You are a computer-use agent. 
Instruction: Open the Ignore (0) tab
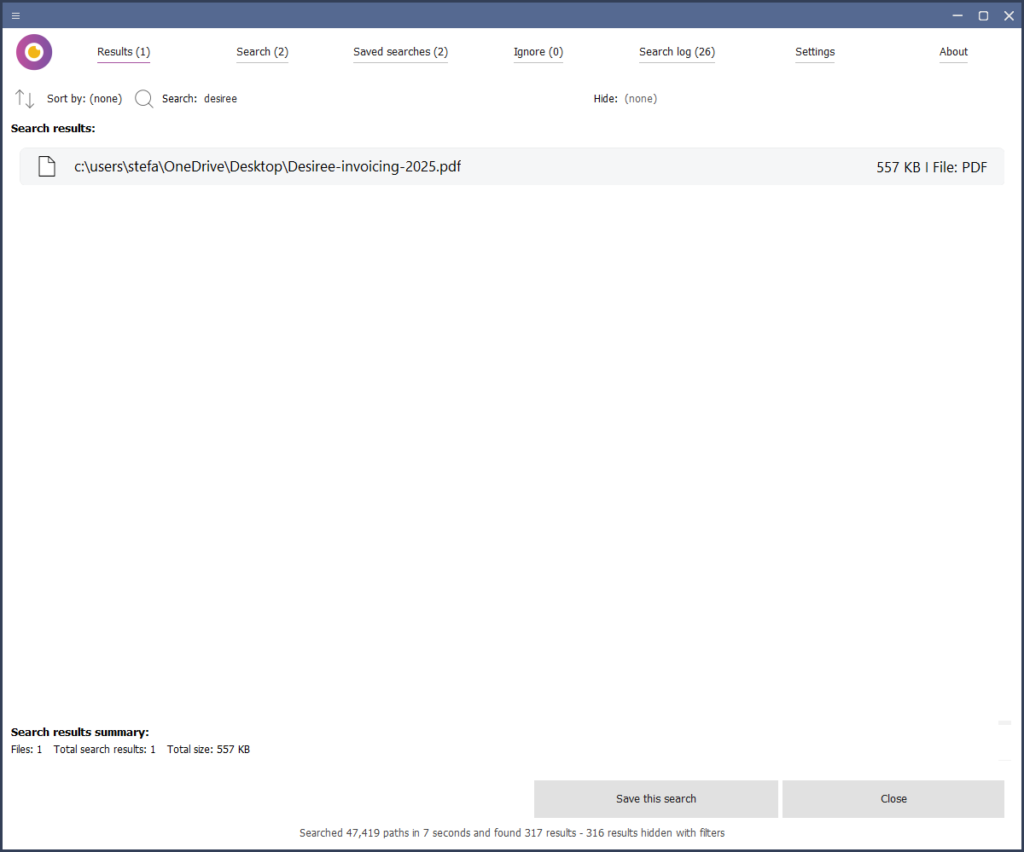pos(538,52)
